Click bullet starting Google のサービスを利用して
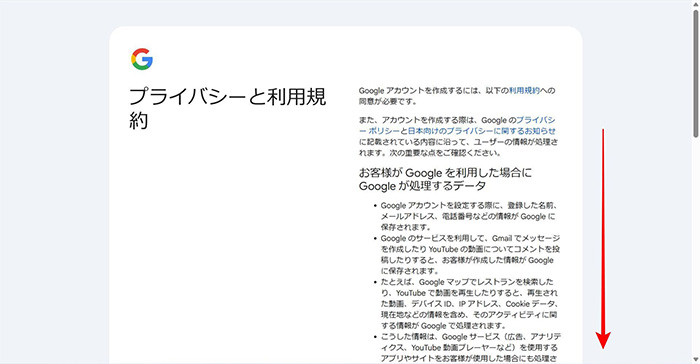 (x=470, y=255)
